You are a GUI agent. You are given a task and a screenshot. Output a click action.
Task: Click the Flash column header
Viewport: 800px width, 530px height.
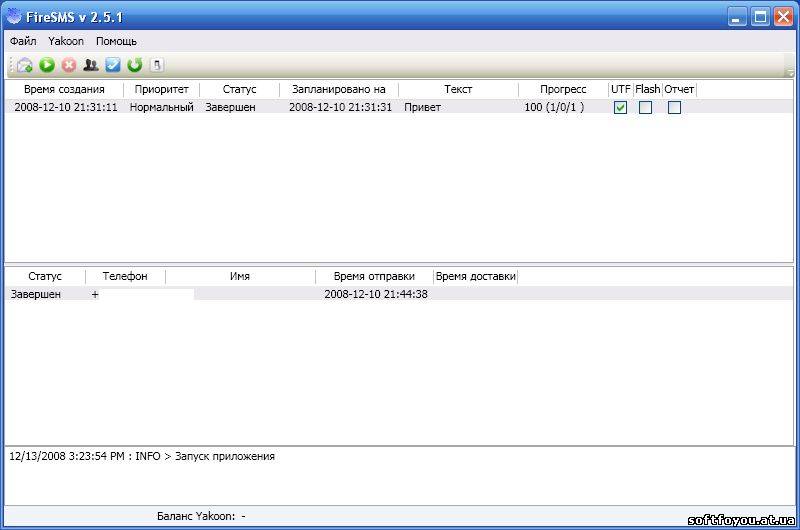(x=647, y=89)
